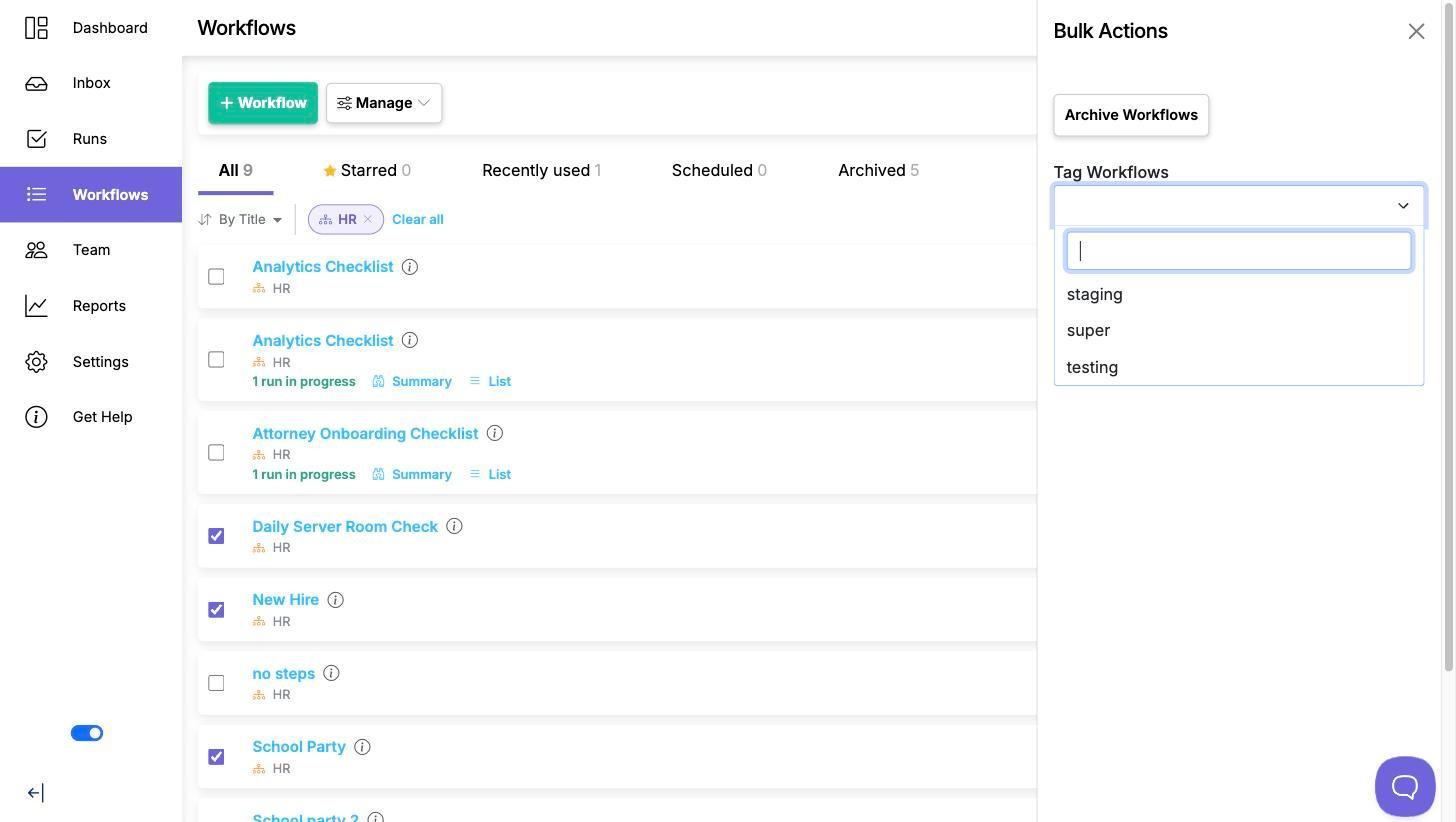Choose the testing tag option
The height and width of the screenshot is (822, 1456).
(1239, 367)
